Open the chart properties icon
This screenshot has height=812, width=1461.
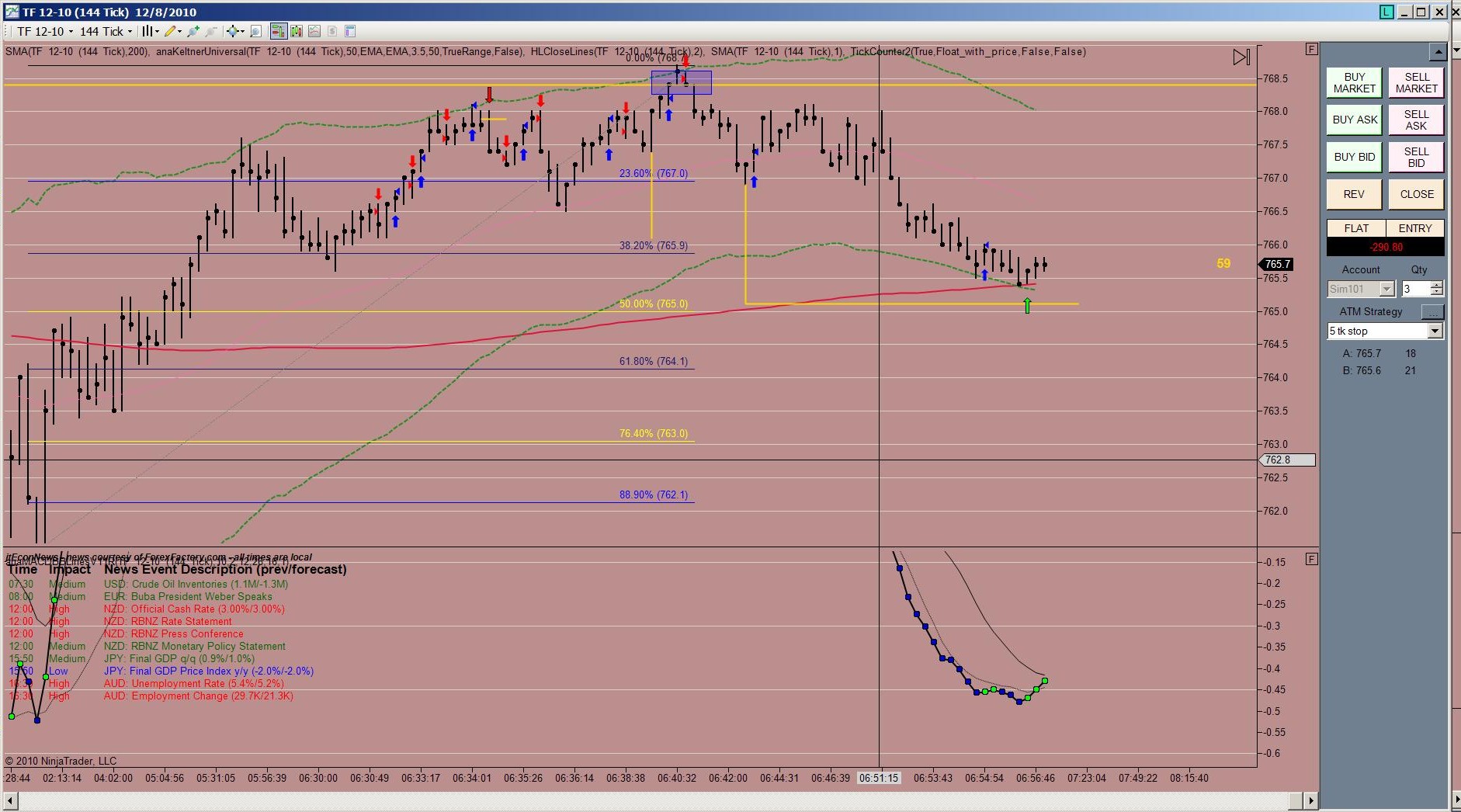coord(350,31)
